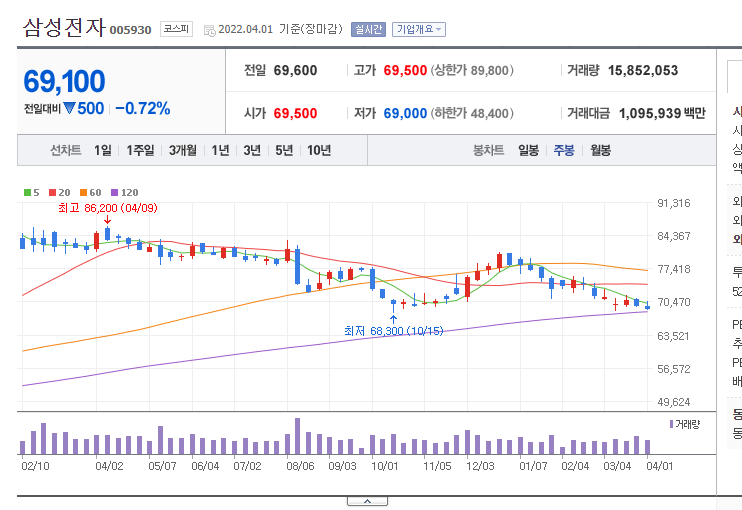Click the green 5 moving average swatch
The image size is (742, 510).
[27, 193]
